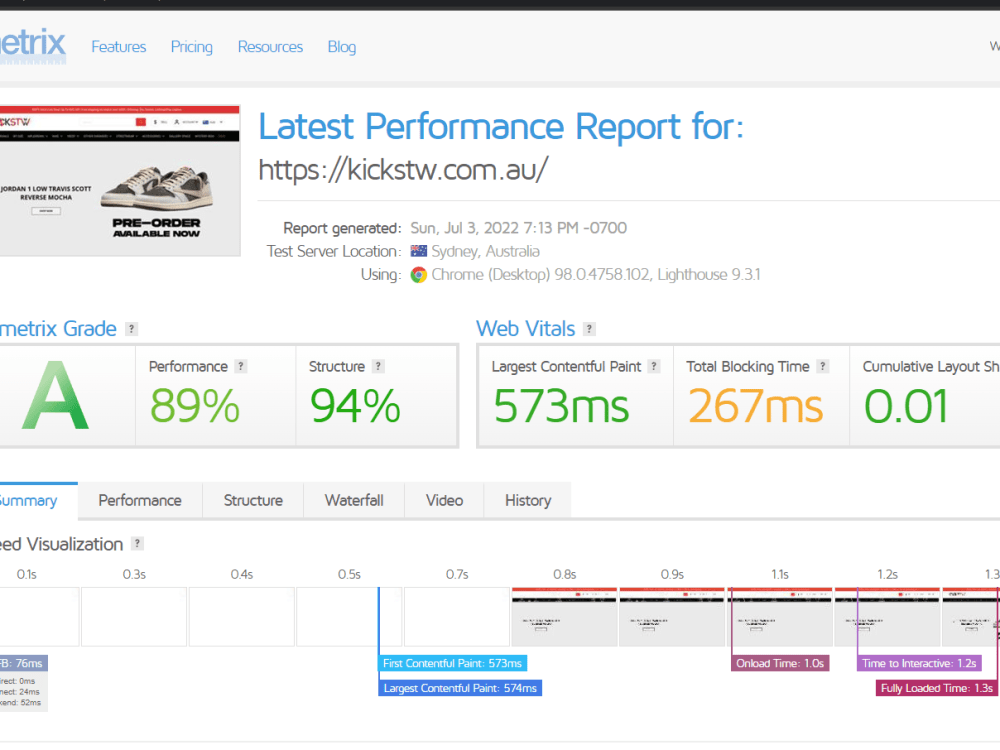Click the 0.8s filmstrip frame
This screenshot has height=750, width=1000.
(564, 617)
